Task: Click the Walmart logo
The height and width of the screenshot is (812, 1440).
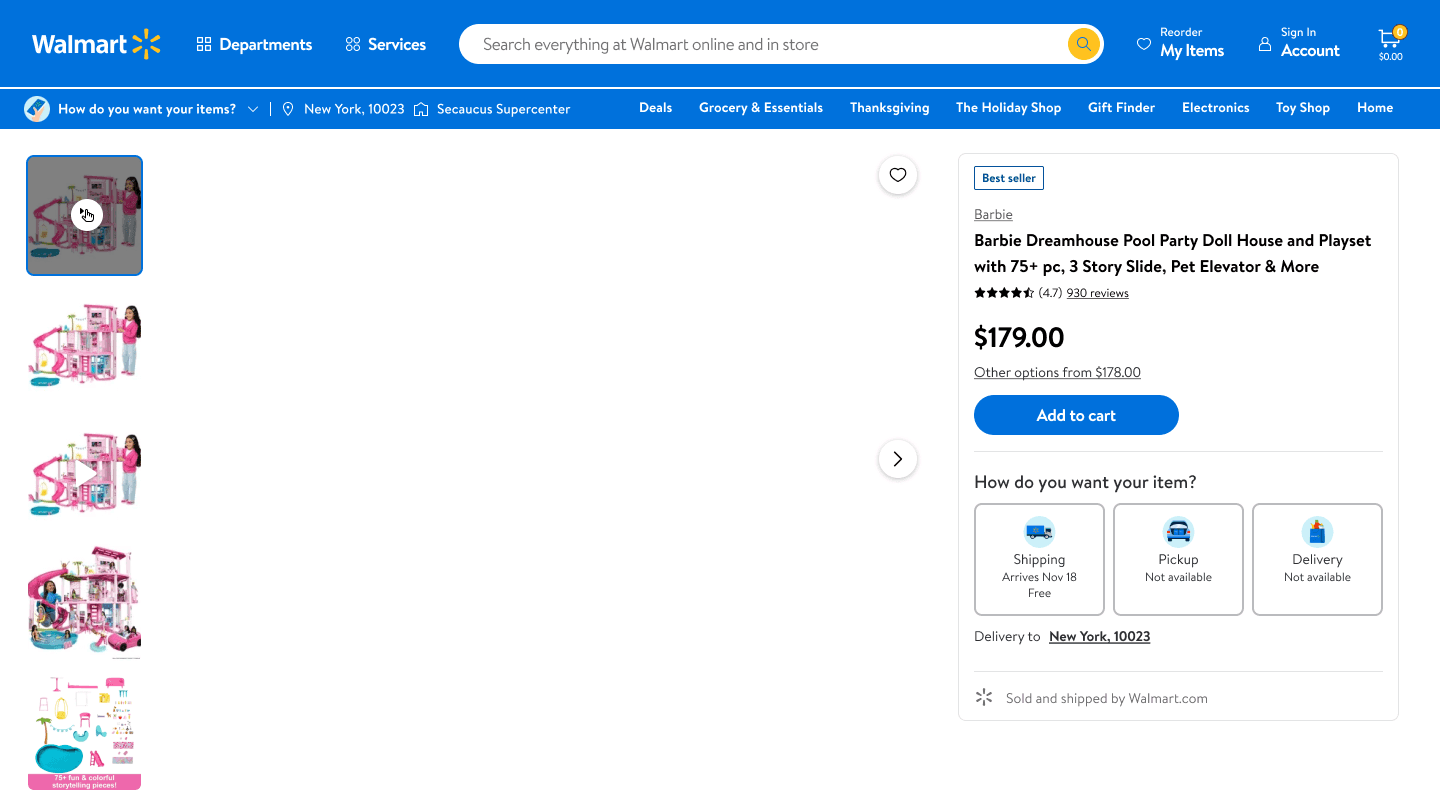Action: tap(96, 44)
